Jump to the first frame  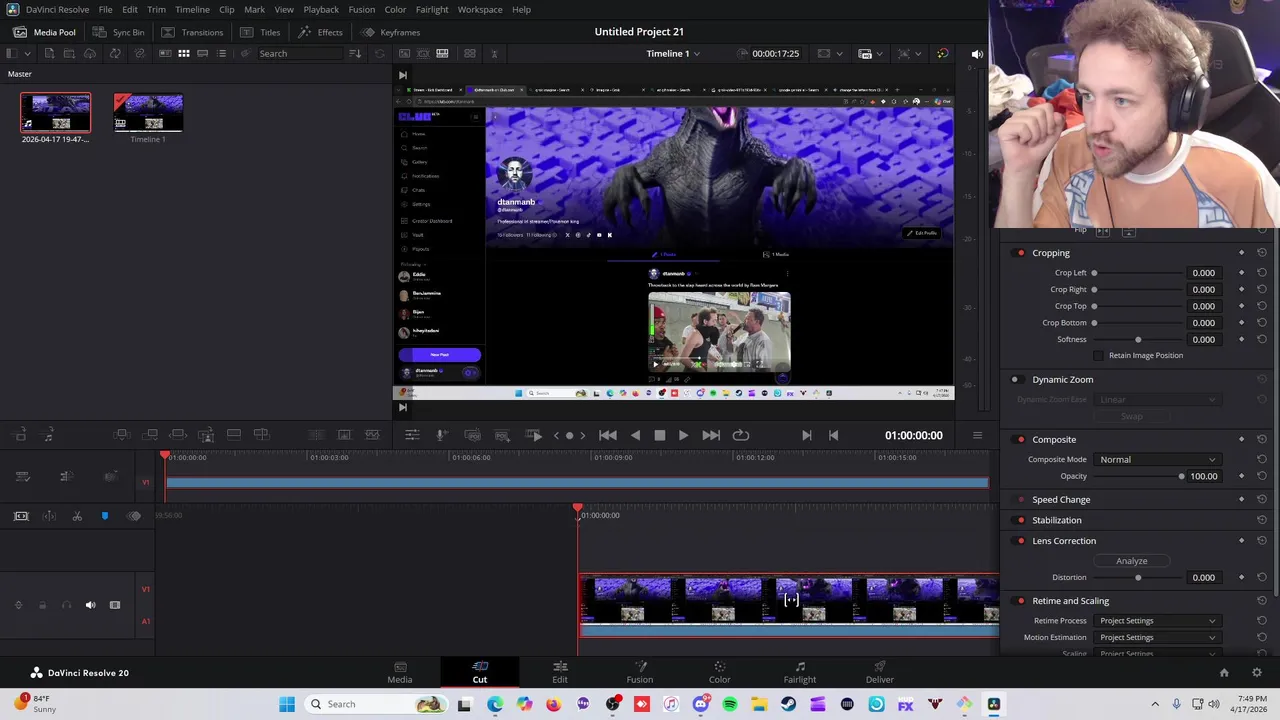pyautogui.click(x=607, y=435)
